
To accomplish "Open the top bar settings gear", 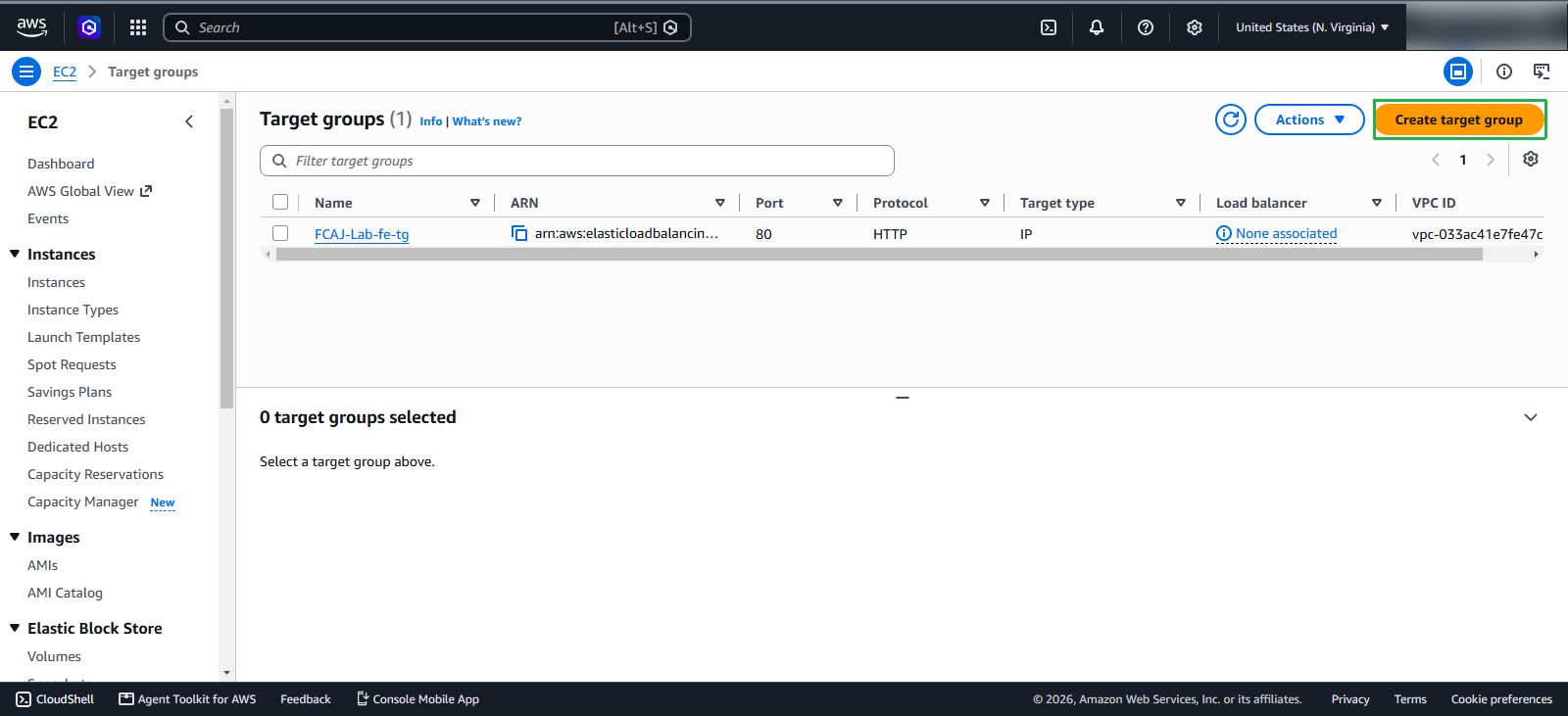I will [x=1195, y=27].
